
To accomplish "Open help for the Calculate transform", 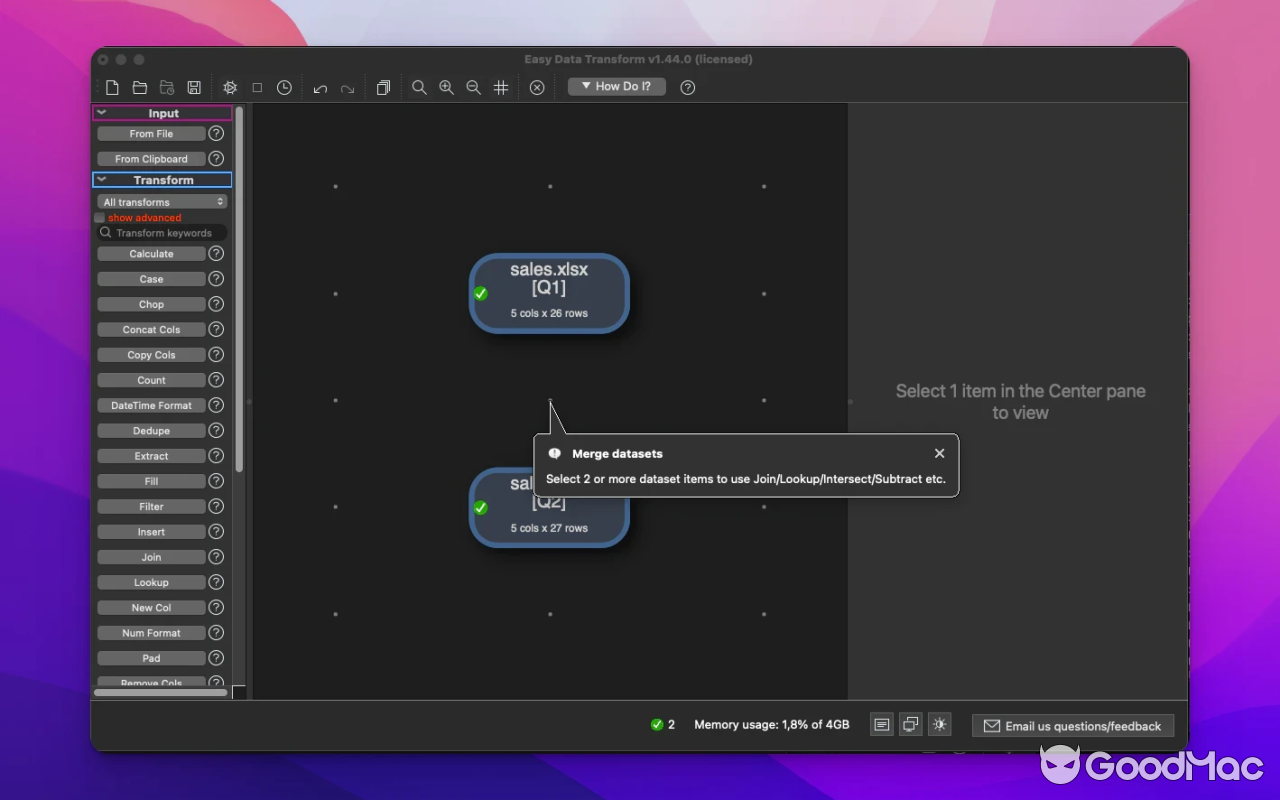I will pyautogui.click(x=216, y=254).
